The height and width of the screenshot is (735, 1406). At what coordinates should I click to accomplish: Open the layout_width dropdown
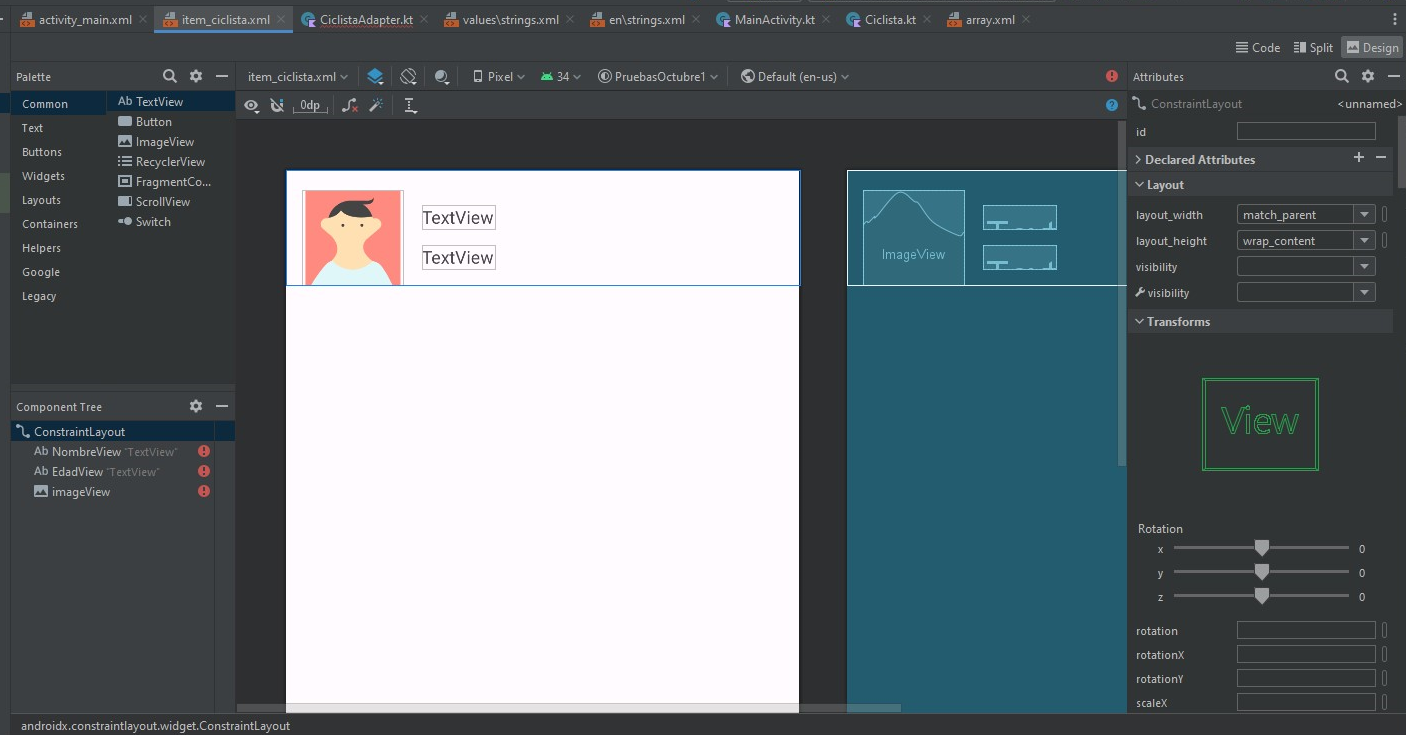1364,215
